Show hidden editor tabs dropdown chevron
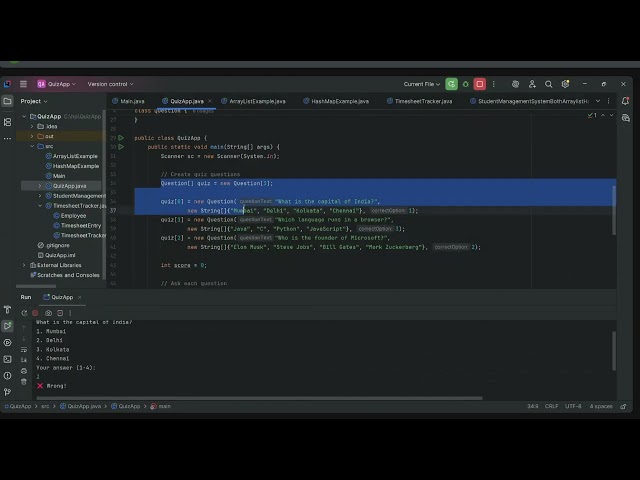The height and width of the screenshot is (480, 640). 598,101
